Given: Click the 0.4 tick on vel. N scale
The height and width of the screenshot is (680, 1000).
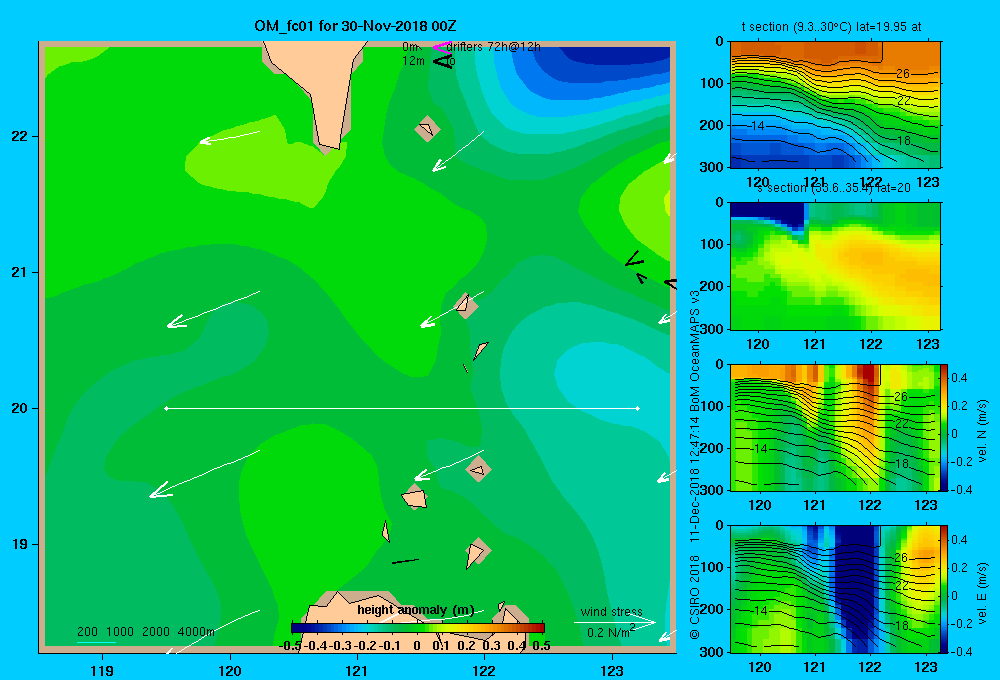Looking at the screenshot, I should click(960, 378).
